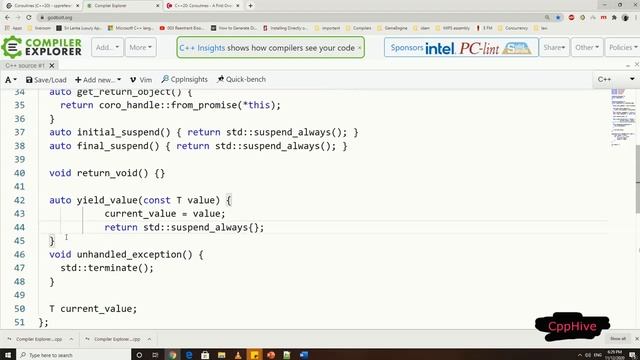Screen dimensions: 640x360
Task: Go back in the browser
Action: coord(7,18)
